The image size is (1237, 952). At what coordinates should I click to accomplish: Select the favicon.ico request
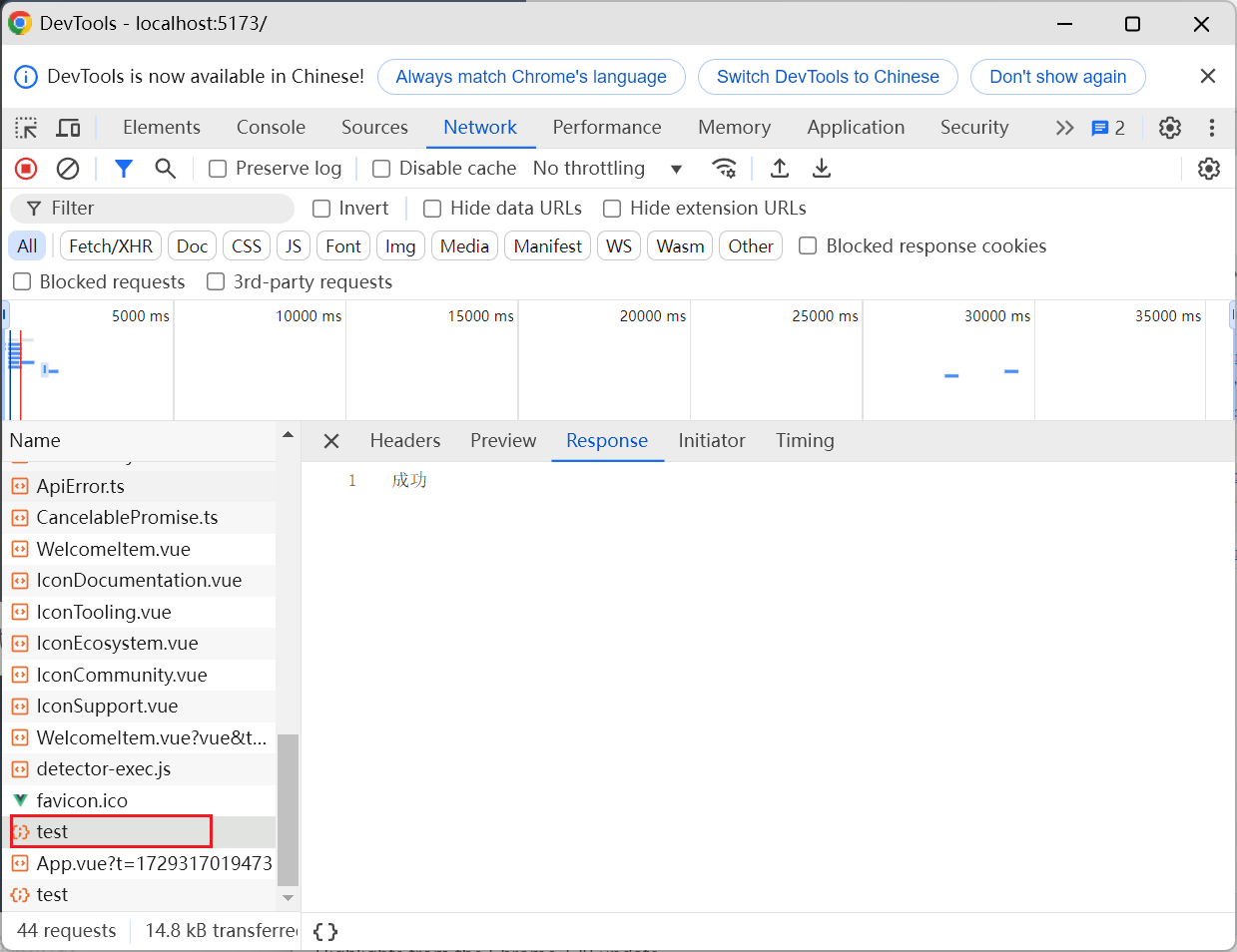140,800
